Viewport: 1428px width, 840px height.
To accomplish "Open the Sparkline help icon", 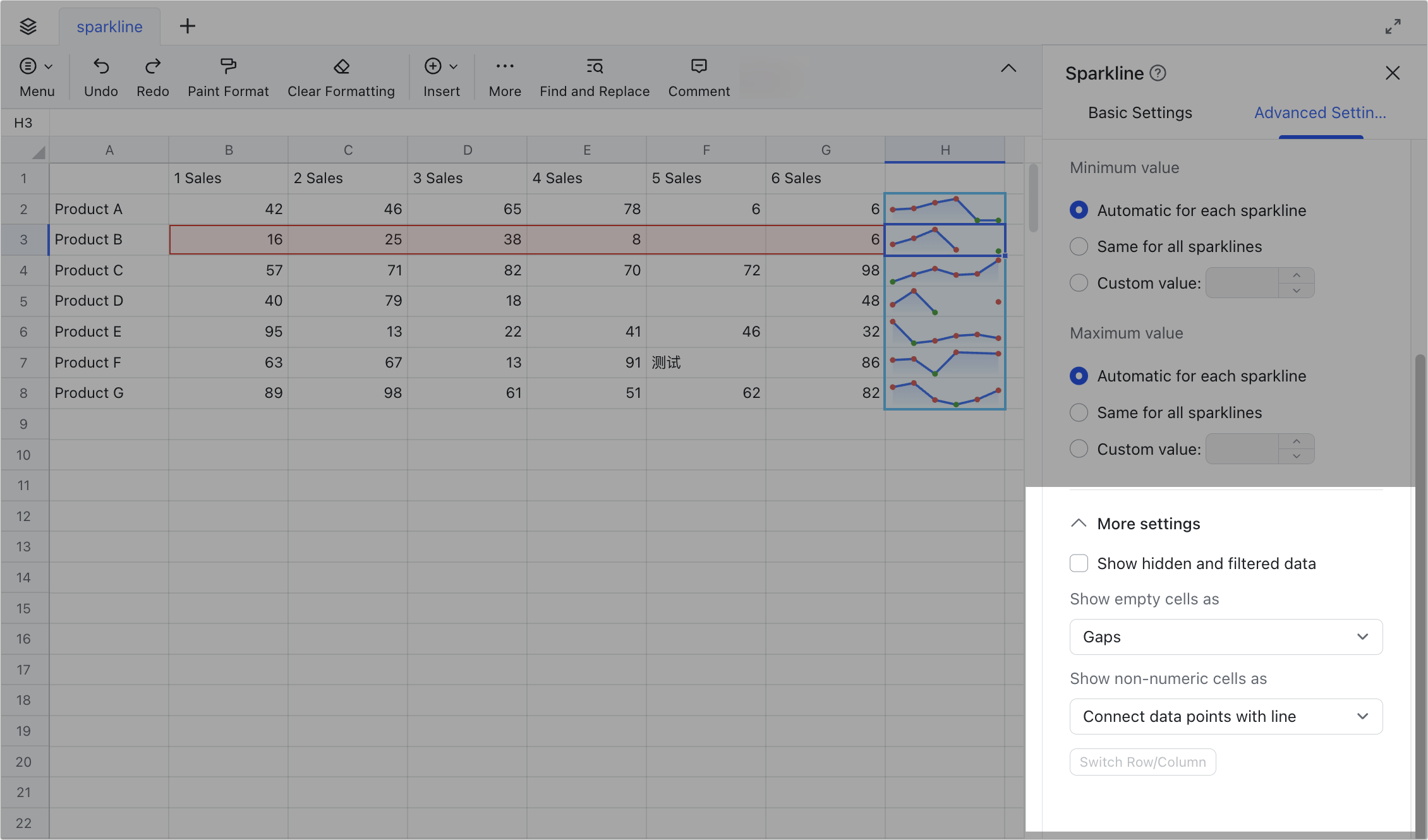I will click(1158, 73).
